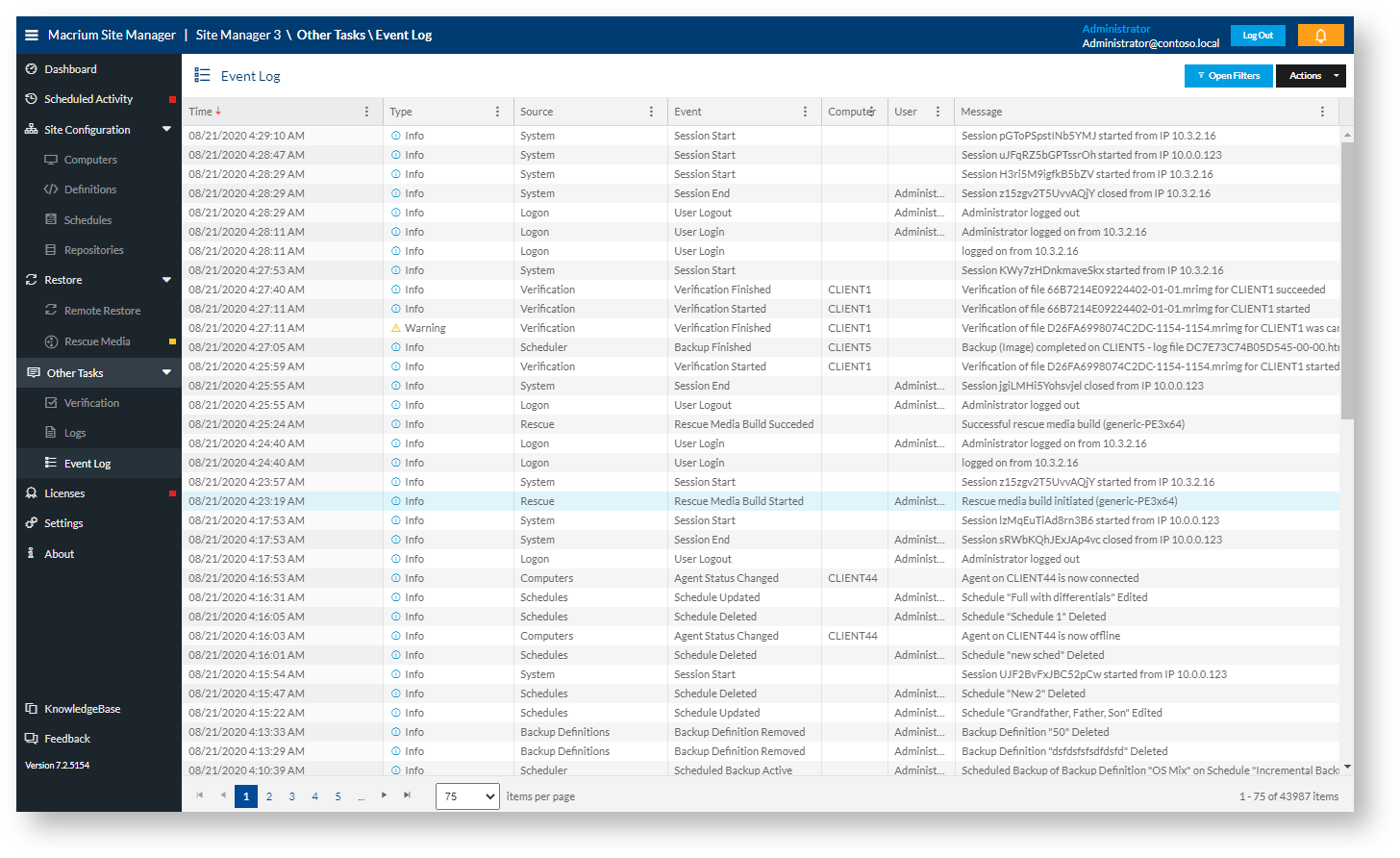This screenshot has width=1400, height=858.
Task: Click the Scheduled Backup Active event
Action: (733, 770)
